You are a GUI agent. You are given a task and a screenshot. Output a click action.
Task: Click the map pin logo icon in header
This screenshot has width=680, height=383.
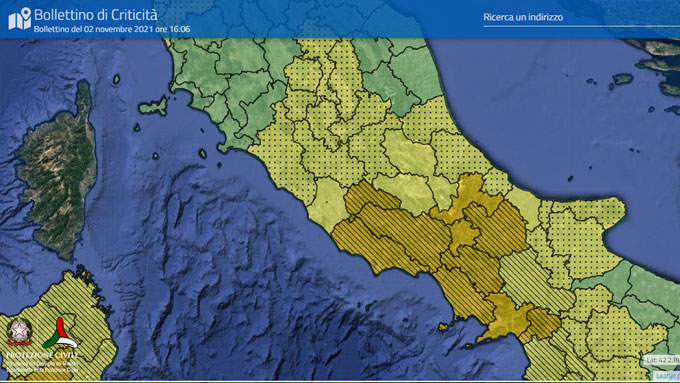tap(20, 18)
